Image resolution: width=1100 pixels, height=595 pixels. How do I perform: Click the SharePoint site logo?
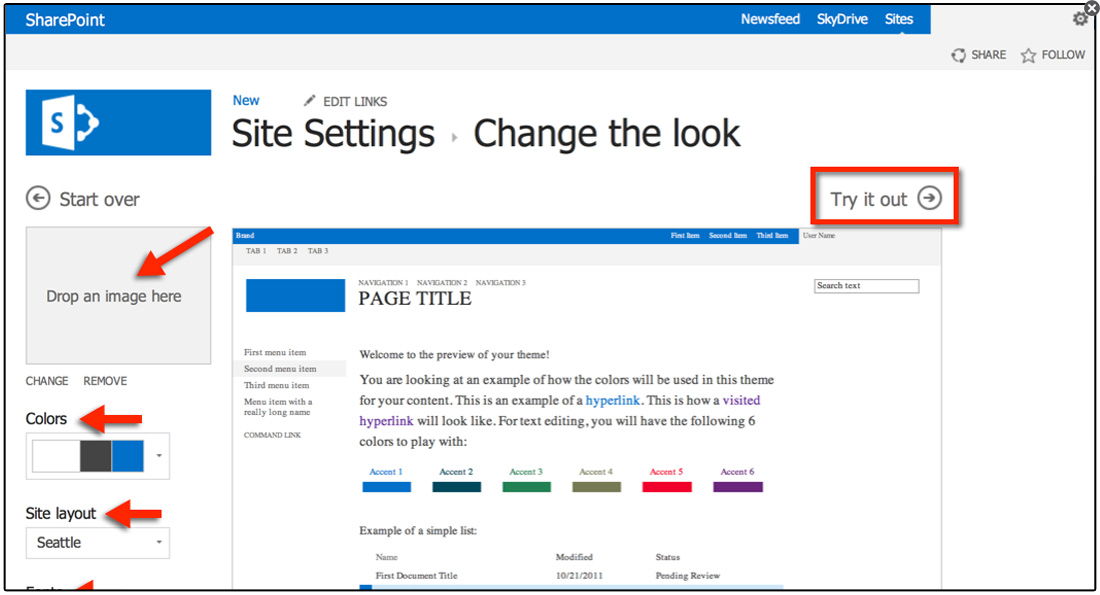pos(119,122)
